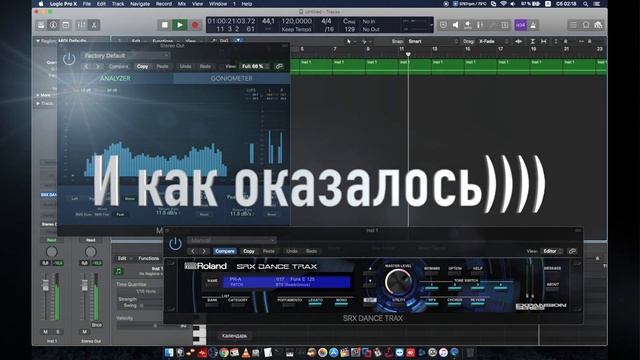
Task: Click Copy in the Inst 1 plugin
Action: [x=249, y=251]
